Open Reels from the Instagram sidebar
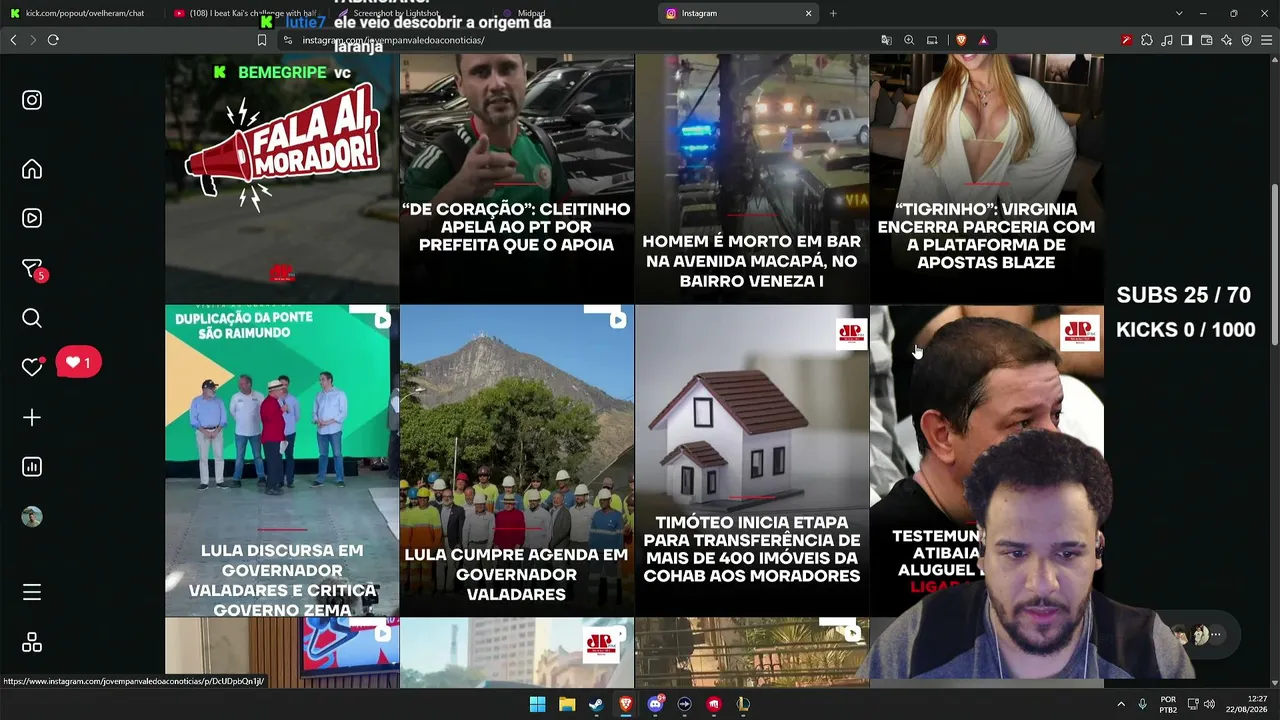Viewport: 1280px width, 720px height. pyautogui.click(x=32, y=218)
